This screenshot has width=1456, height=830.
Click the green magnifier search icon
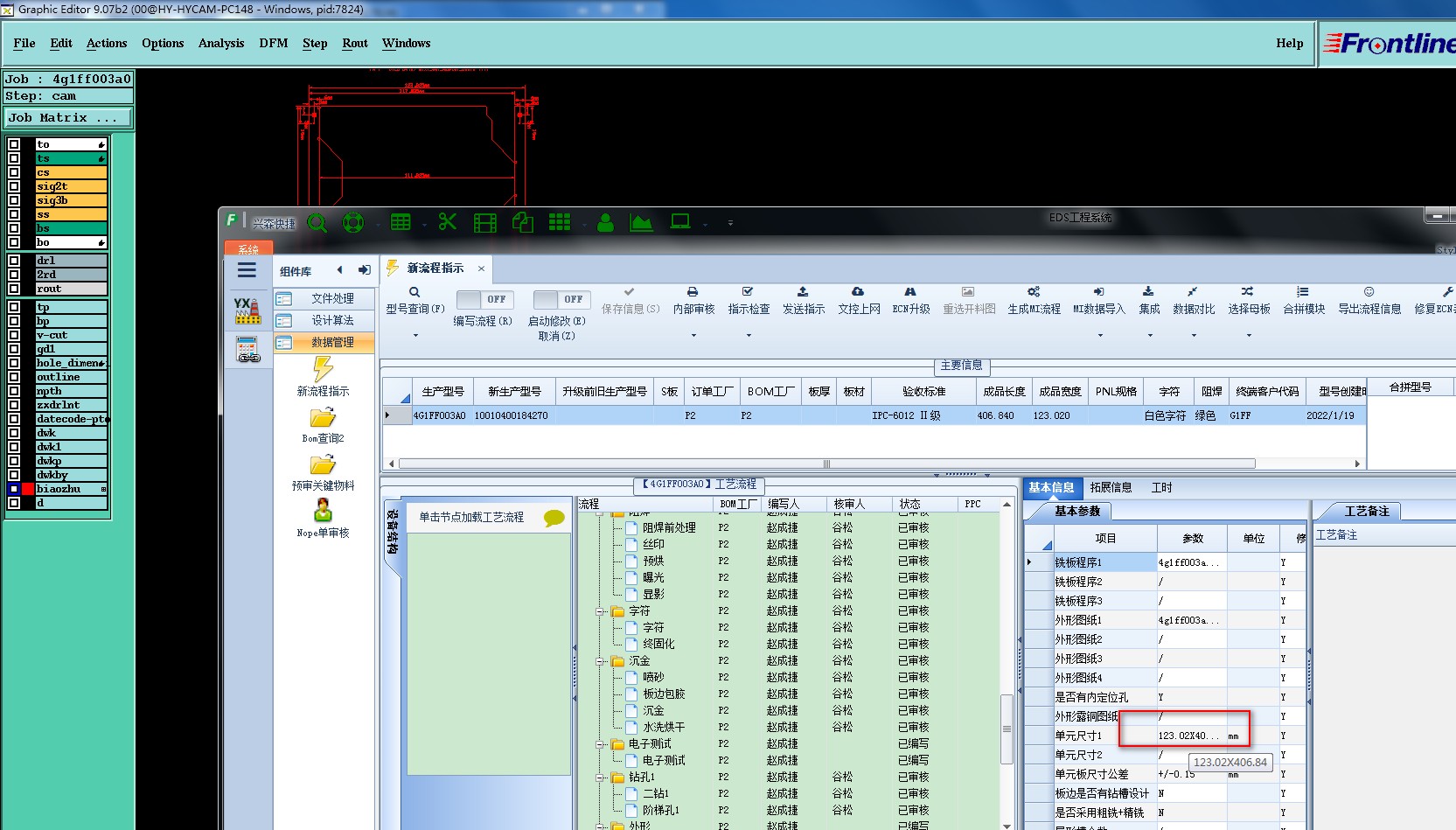pyautogui.click(x=317, y=223)
